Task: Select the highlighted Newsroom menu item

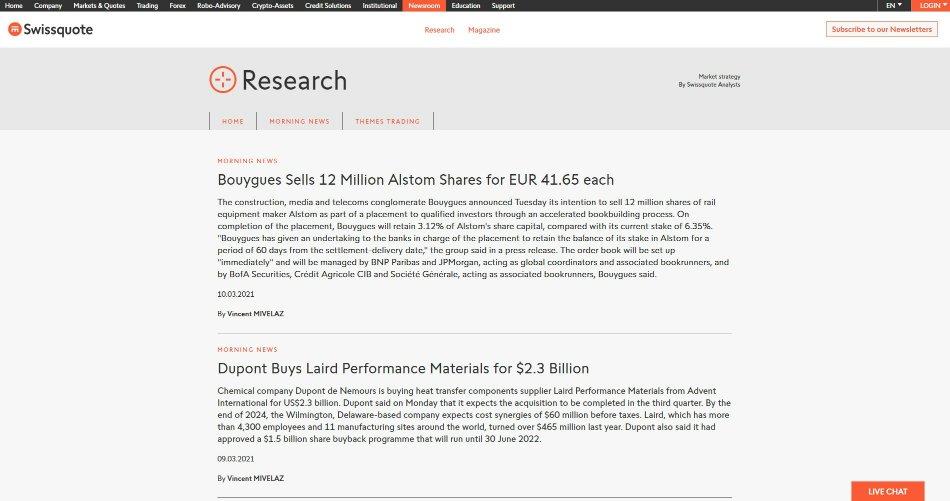Action: click(x=424, y=5)
